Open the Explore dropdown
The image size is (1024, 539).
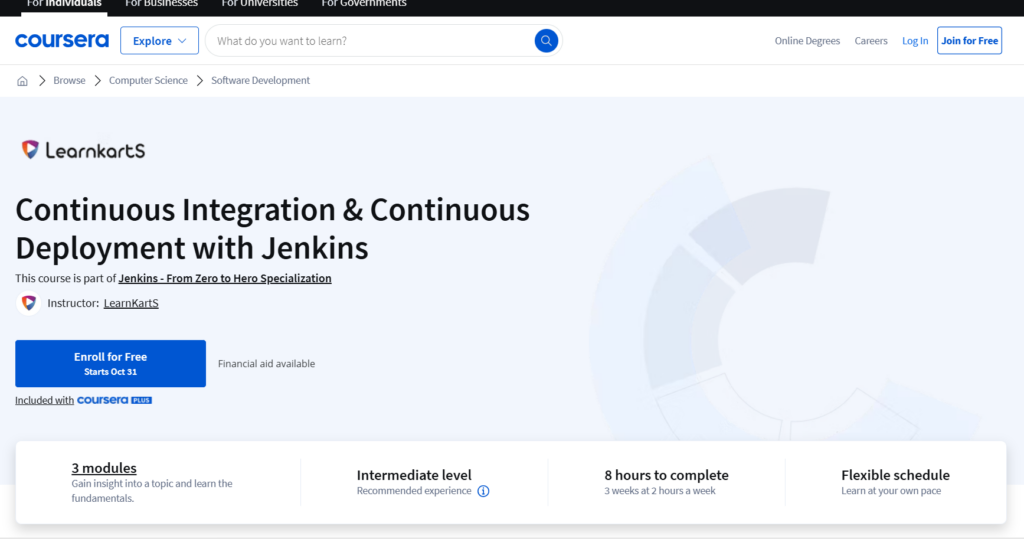(x=159, y=41)
